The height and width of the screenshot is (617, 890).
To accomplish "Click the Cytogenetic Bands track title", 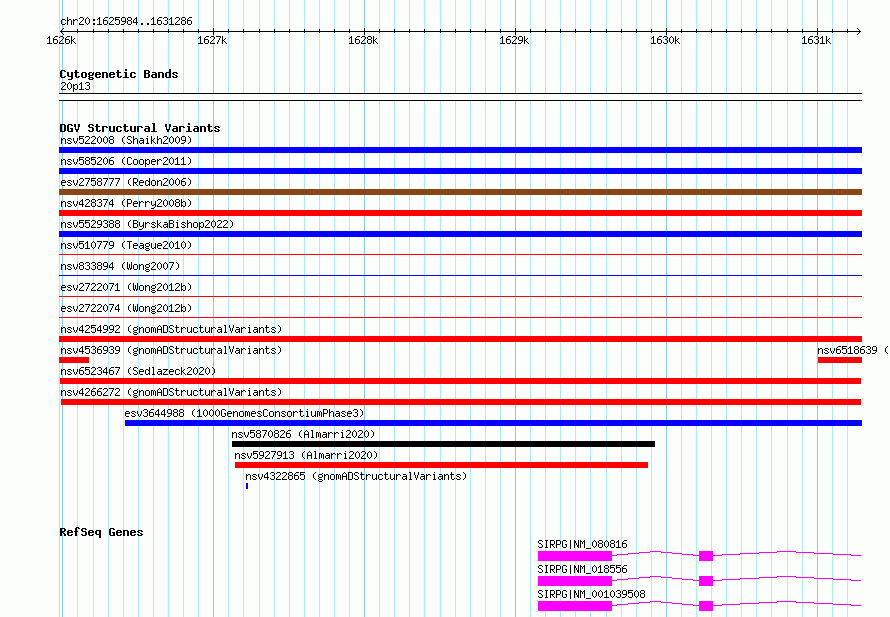I will tap(119, 74).
